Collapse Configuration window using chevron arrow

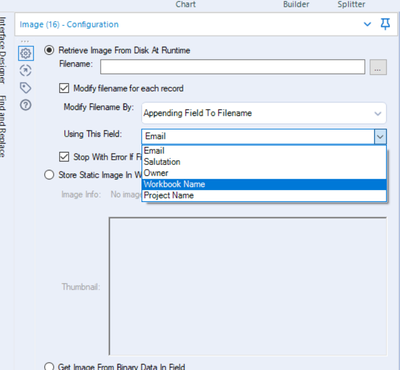[x=367, y=24]
